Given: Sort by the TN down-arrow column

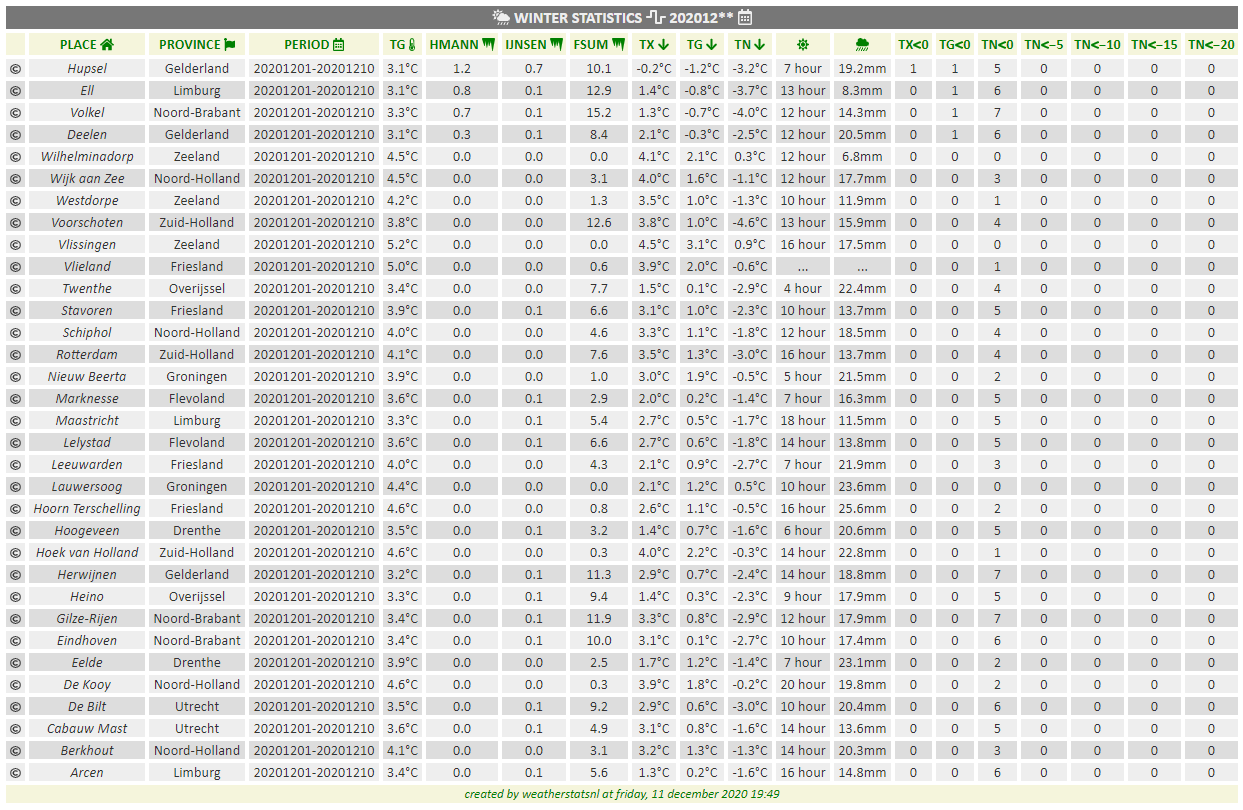Looking at the screenshot, I should pos(749,44).
